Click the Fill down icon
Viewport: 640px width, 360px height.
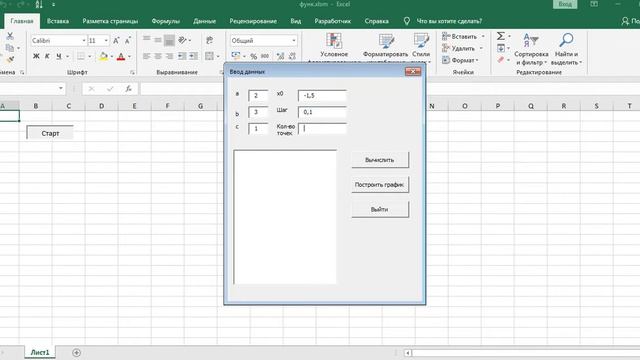pos(501,48)
